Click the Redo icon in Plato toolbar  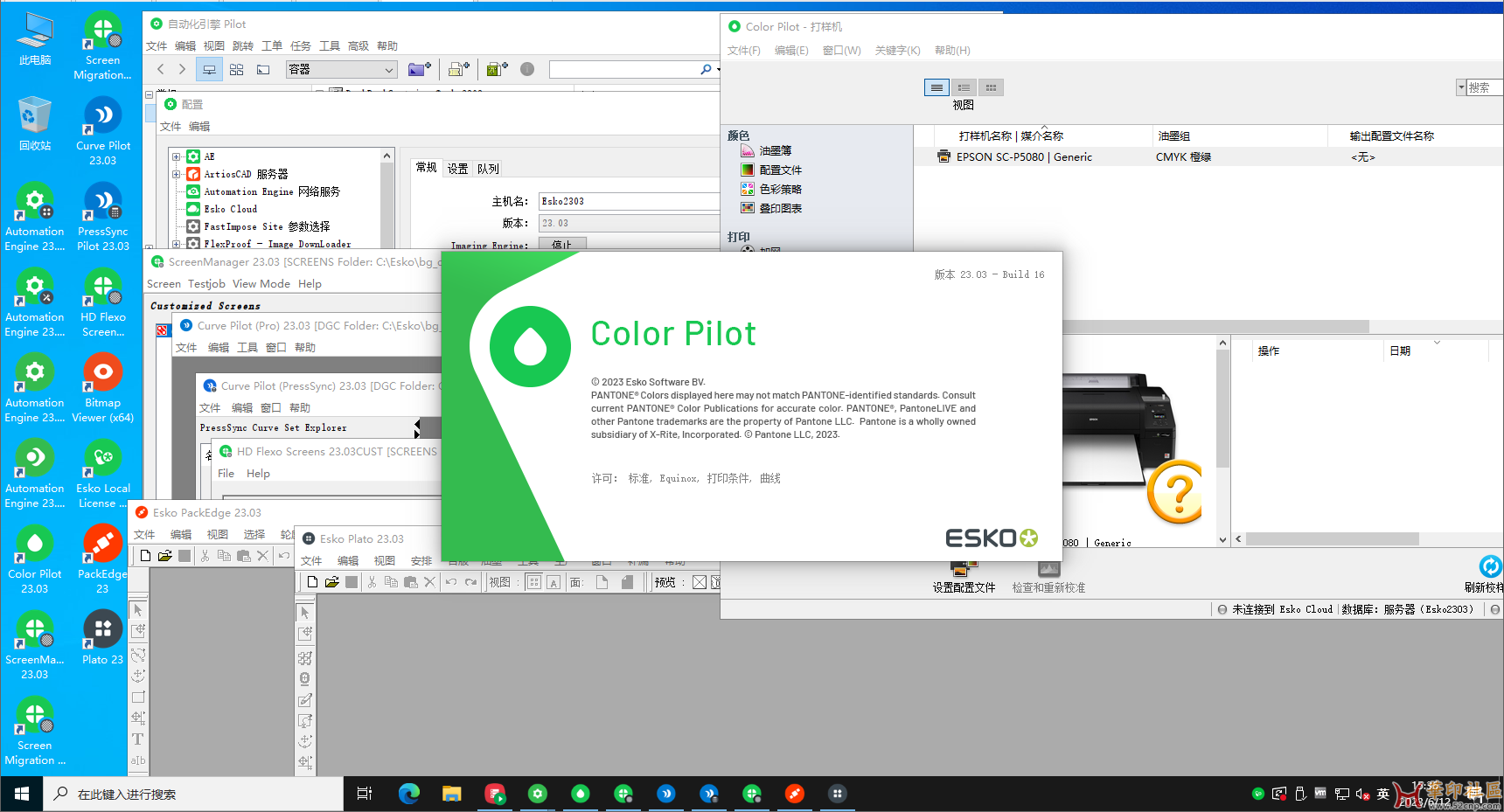point(471,582)
